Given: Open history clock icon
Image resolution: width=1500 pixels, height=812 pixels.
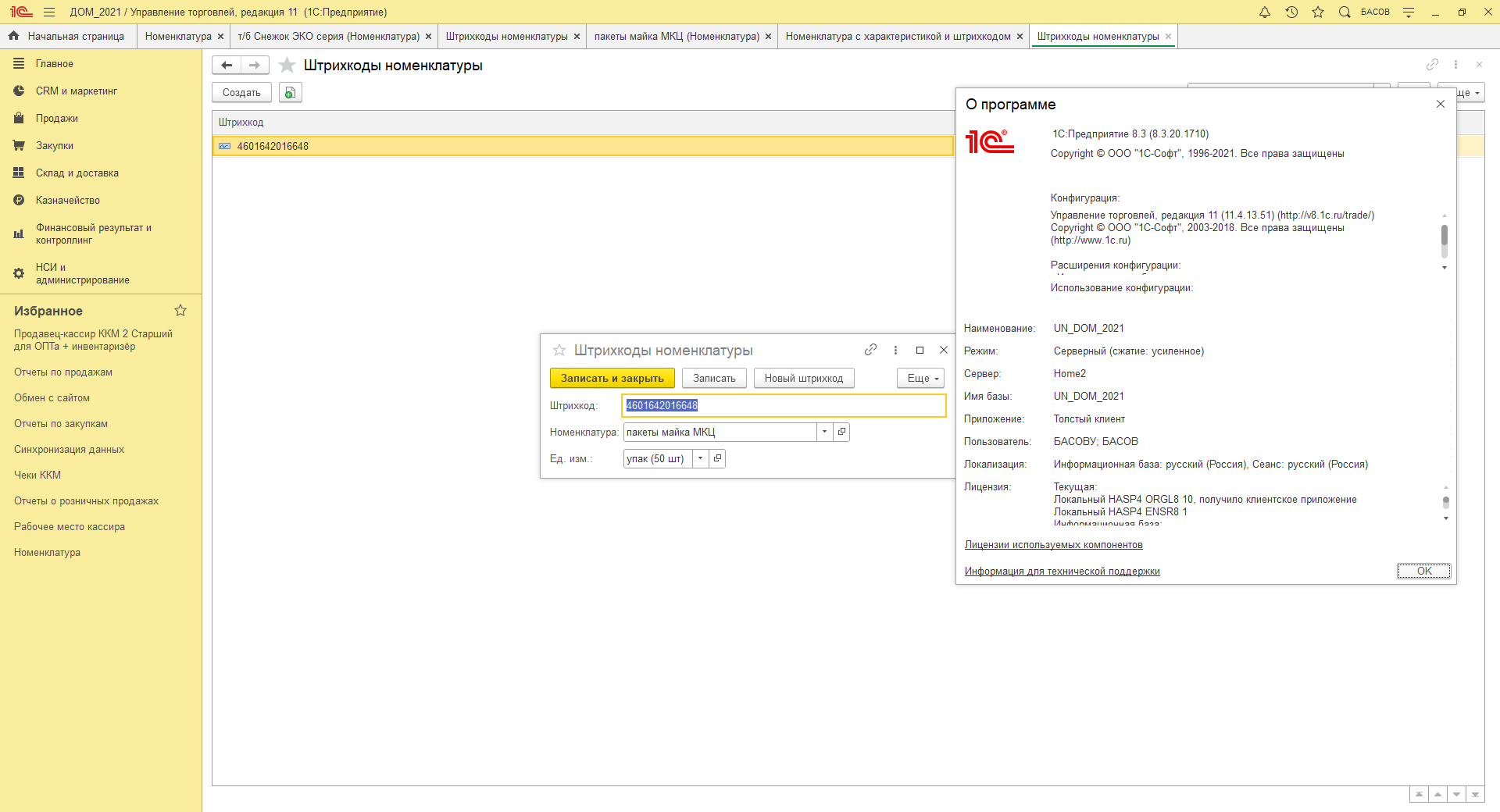Looking at the screenshot, I should [x=1291, y=12].
